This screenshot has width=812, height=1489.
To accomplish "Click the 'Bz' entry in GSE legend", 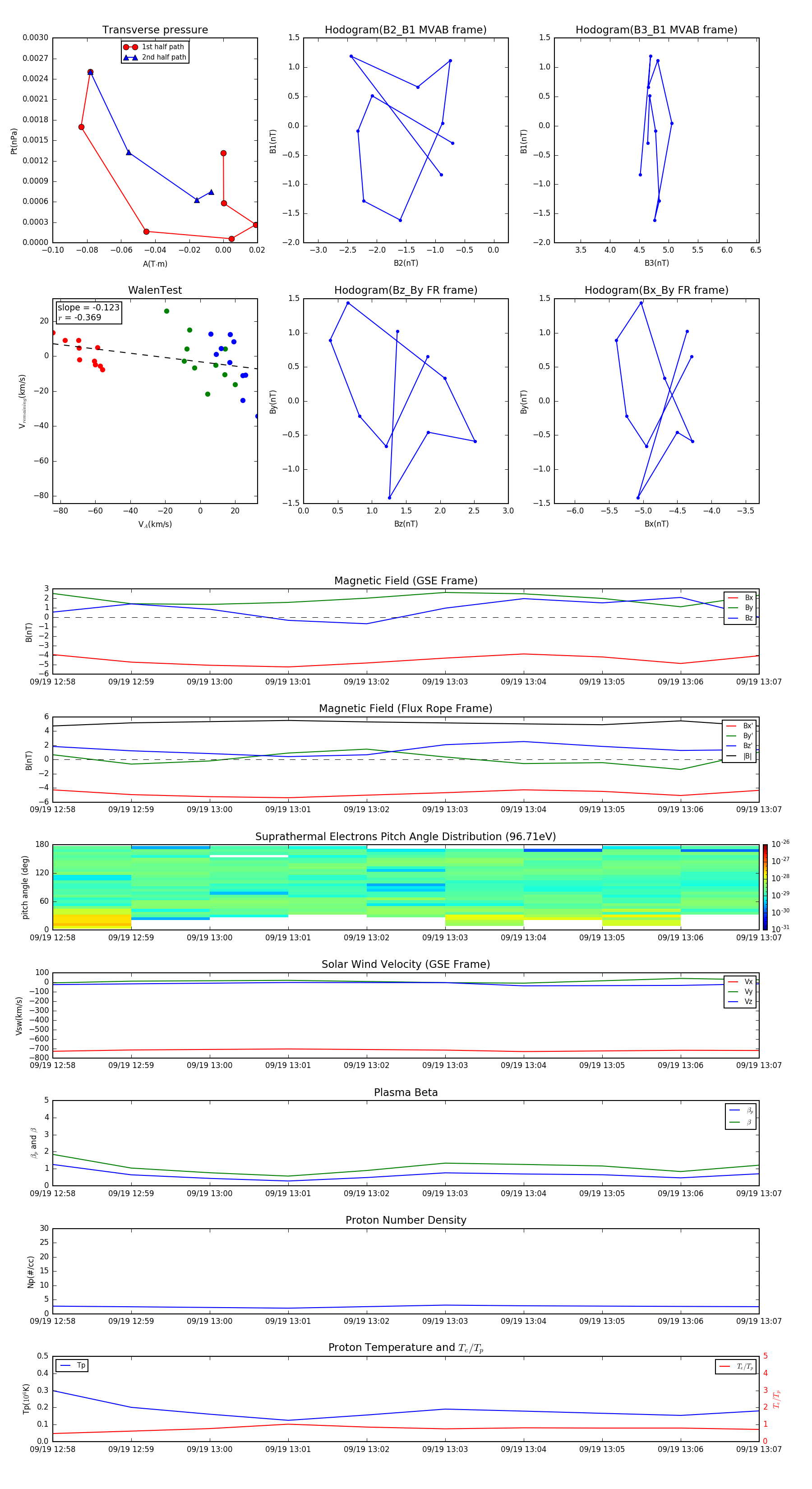I will point(740,619).
